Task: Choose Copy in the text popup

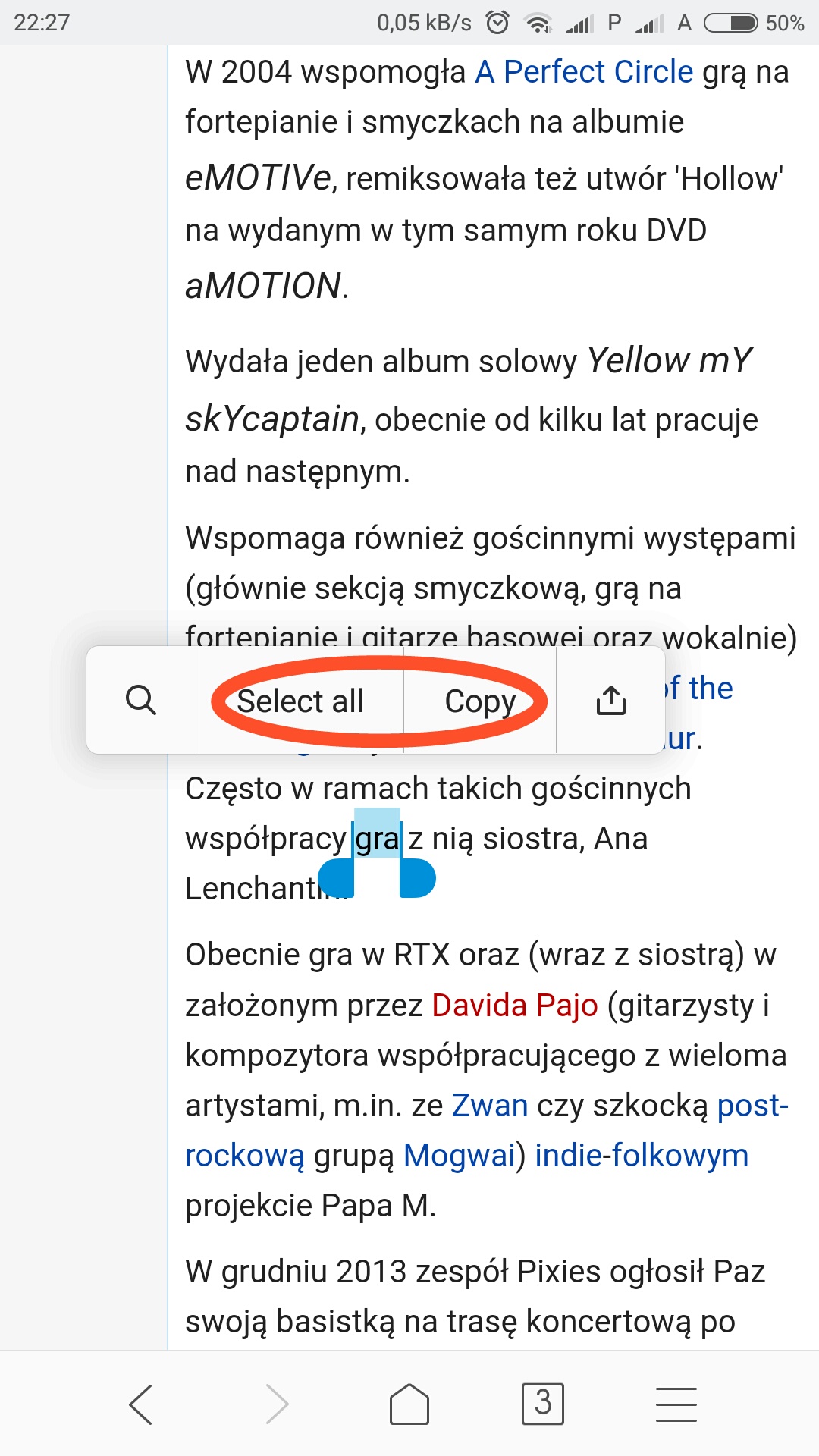Action: click(x=480, y=701)
